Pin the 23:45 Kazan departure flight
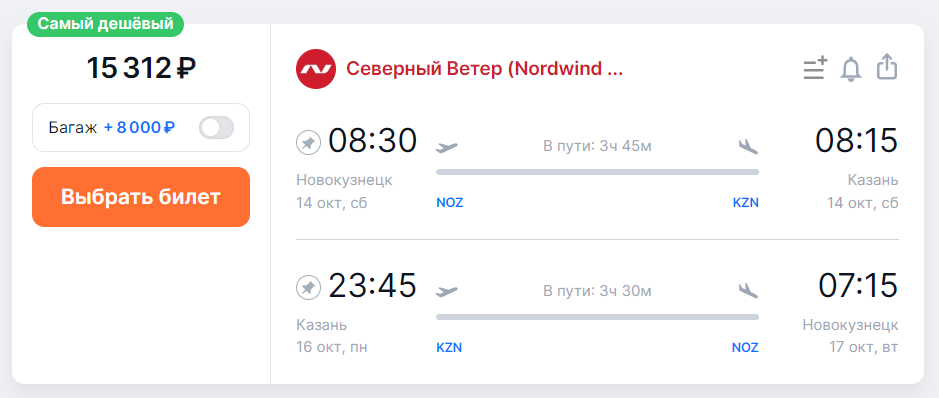The image size is (939, 398). [308, 288]
